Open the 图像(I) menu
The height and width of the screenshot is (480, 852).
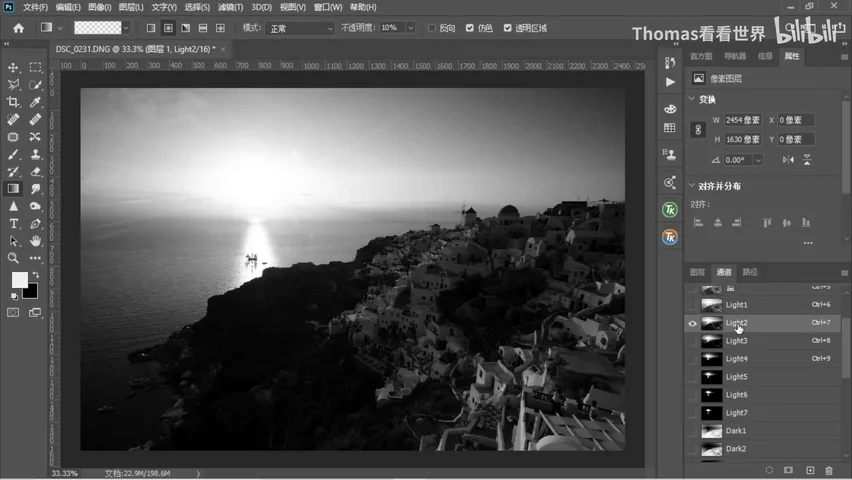click(99, 7)
